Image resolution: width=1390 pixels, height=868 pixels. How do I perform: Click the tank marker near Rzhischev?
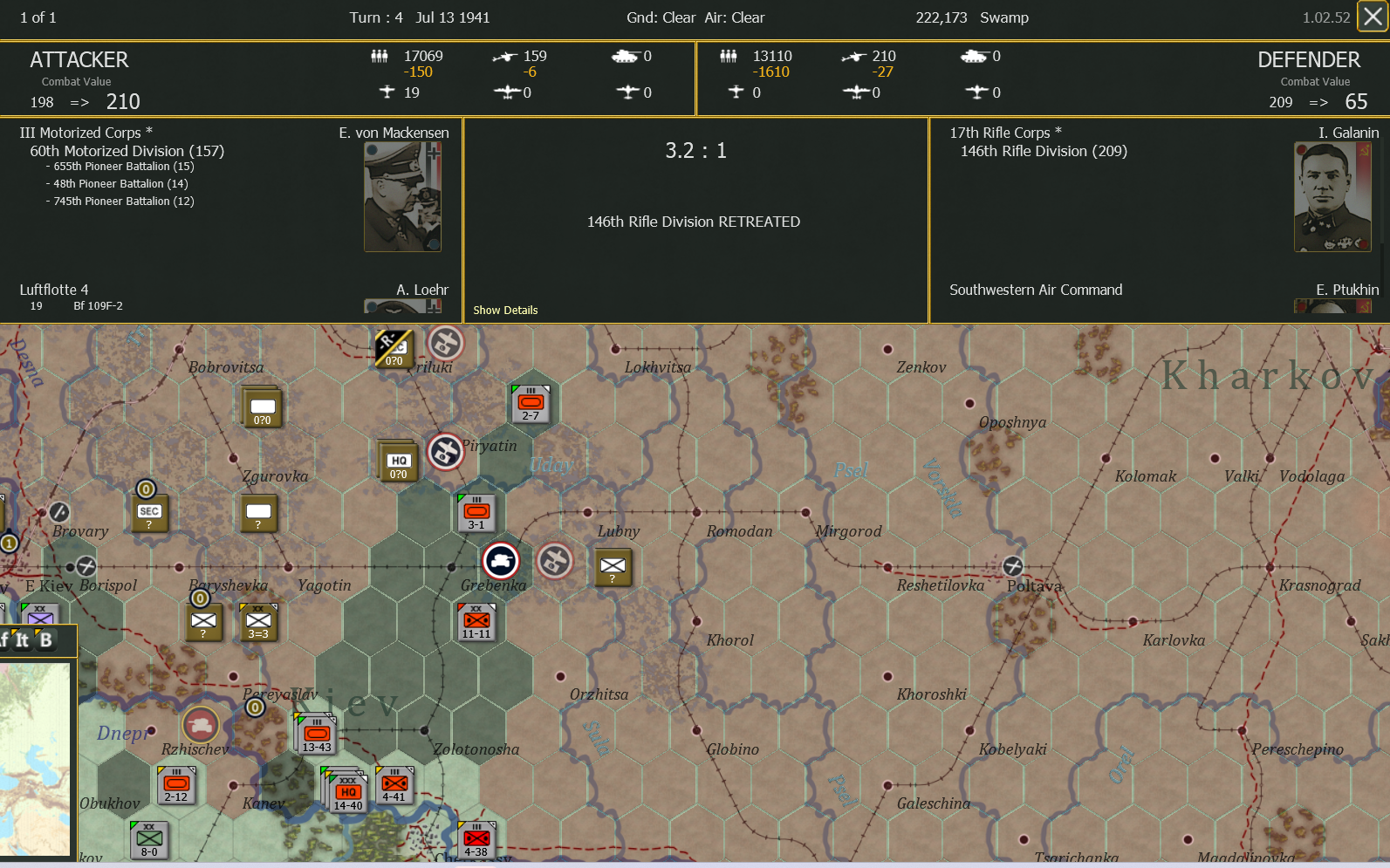click(x=201, y=725)
